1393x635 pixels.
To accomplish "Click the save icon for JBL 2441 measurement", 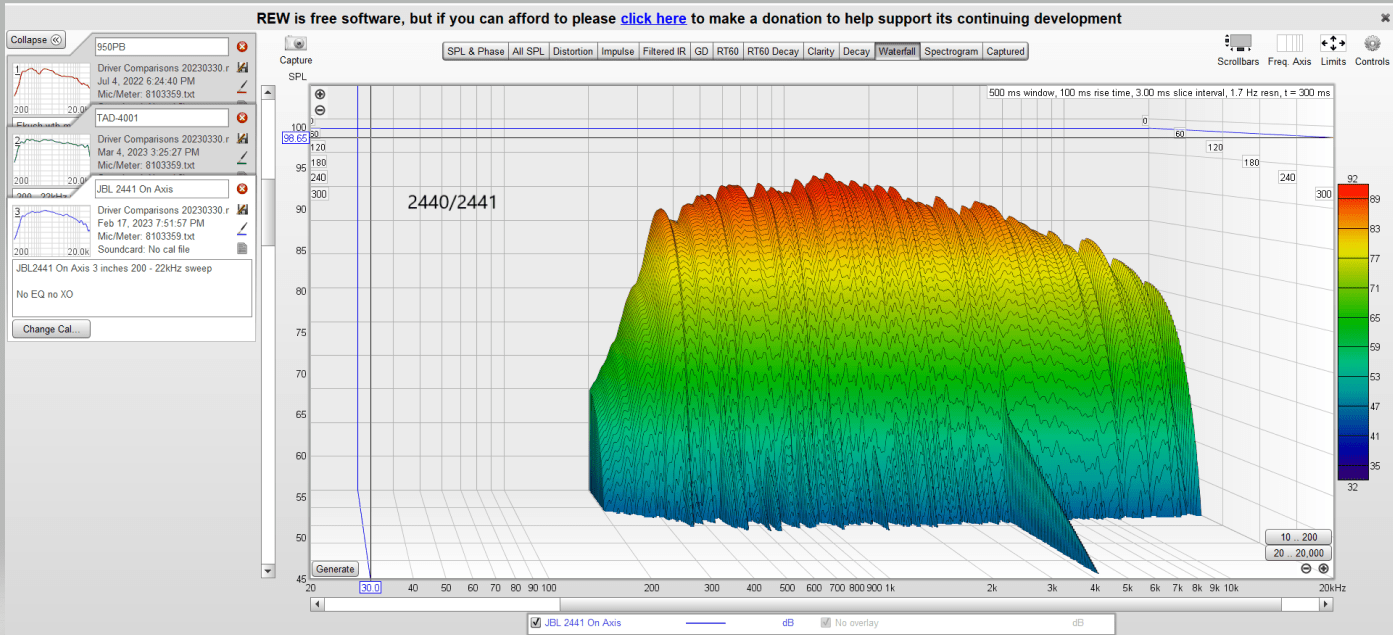I will (242, 210).
